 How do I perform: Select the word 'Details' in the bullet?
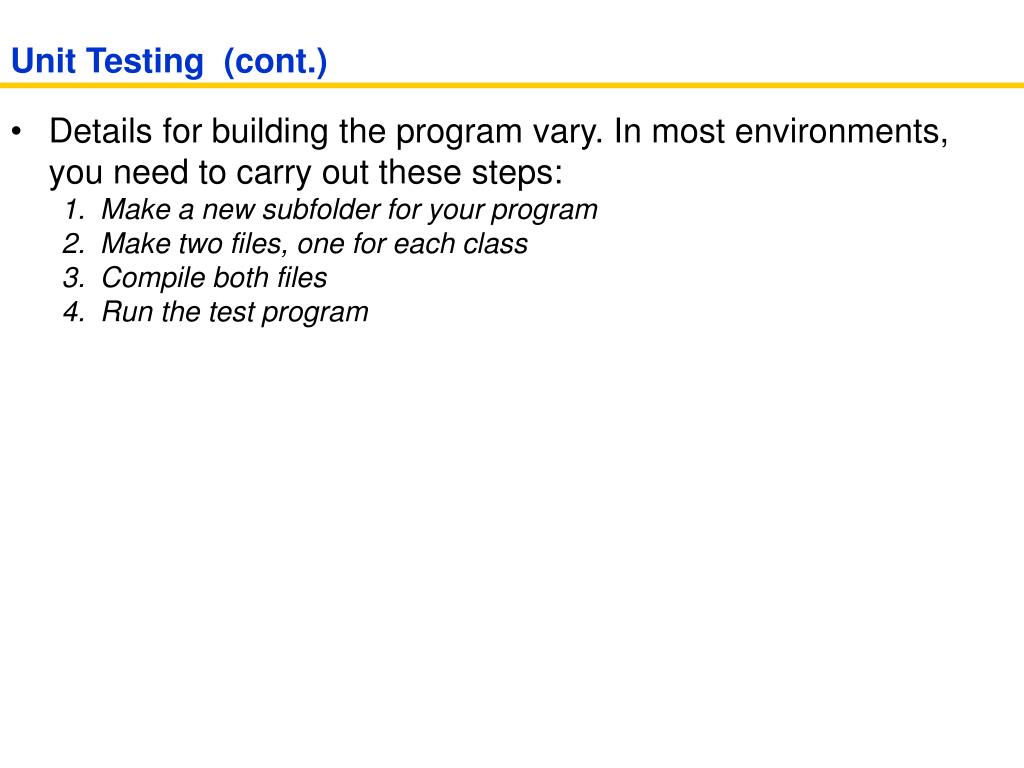[x=101, y=131]
